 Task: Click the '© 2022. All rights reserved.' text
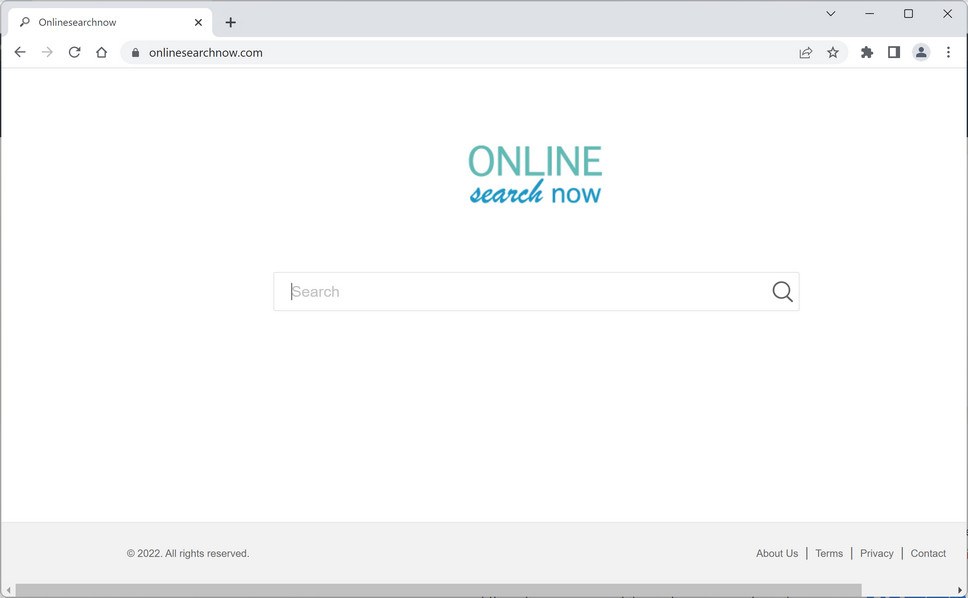click(x=188, y=554)
